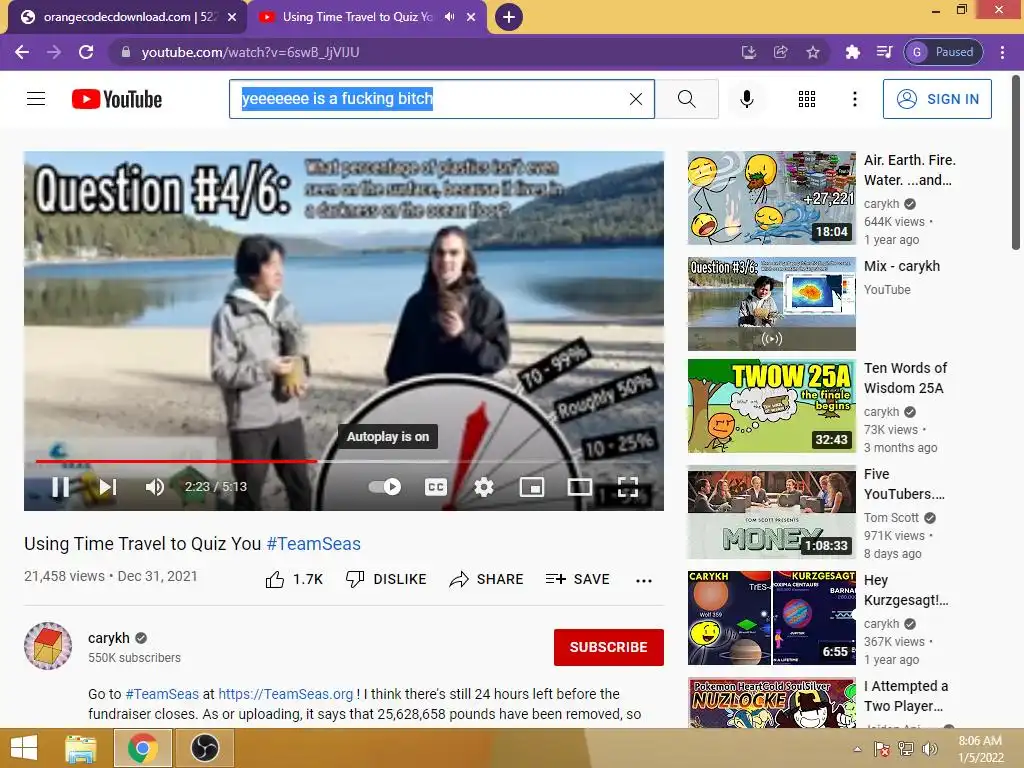
Task: Show hidden system tray icons
Action: click(857, 749)
